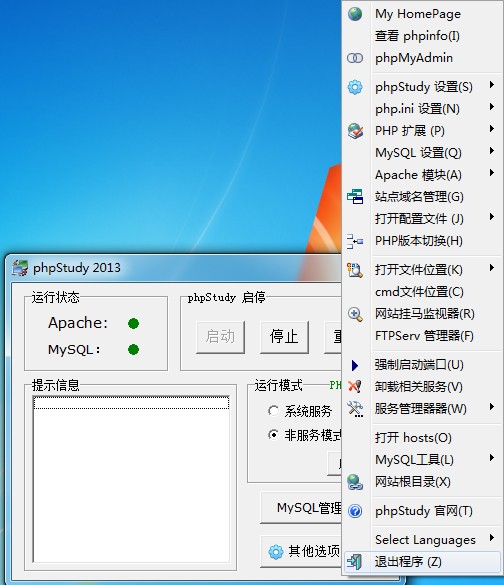Viewport: 504px width, 585px height.
Task: Expand the MySQL 设置(Q) submenu arrow
Action: [492, 151]
